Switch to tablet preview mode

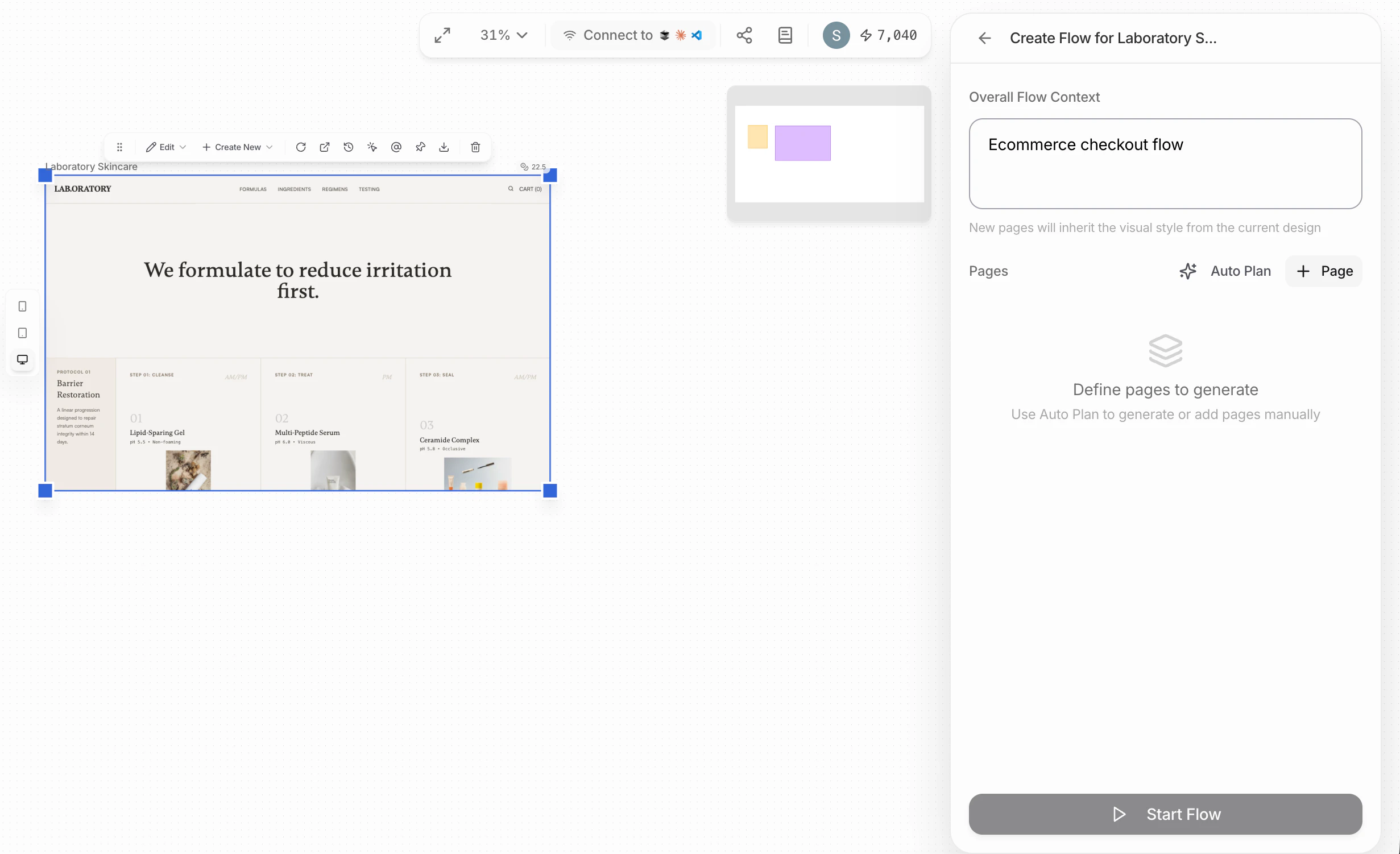point(23,333)
